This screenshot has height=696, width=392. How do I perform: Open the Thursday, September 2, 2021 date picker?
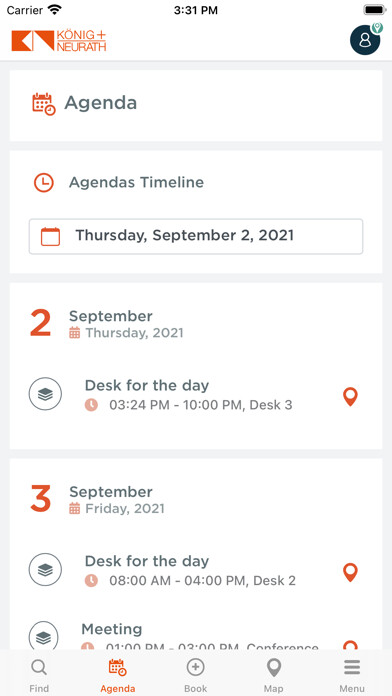196,236
